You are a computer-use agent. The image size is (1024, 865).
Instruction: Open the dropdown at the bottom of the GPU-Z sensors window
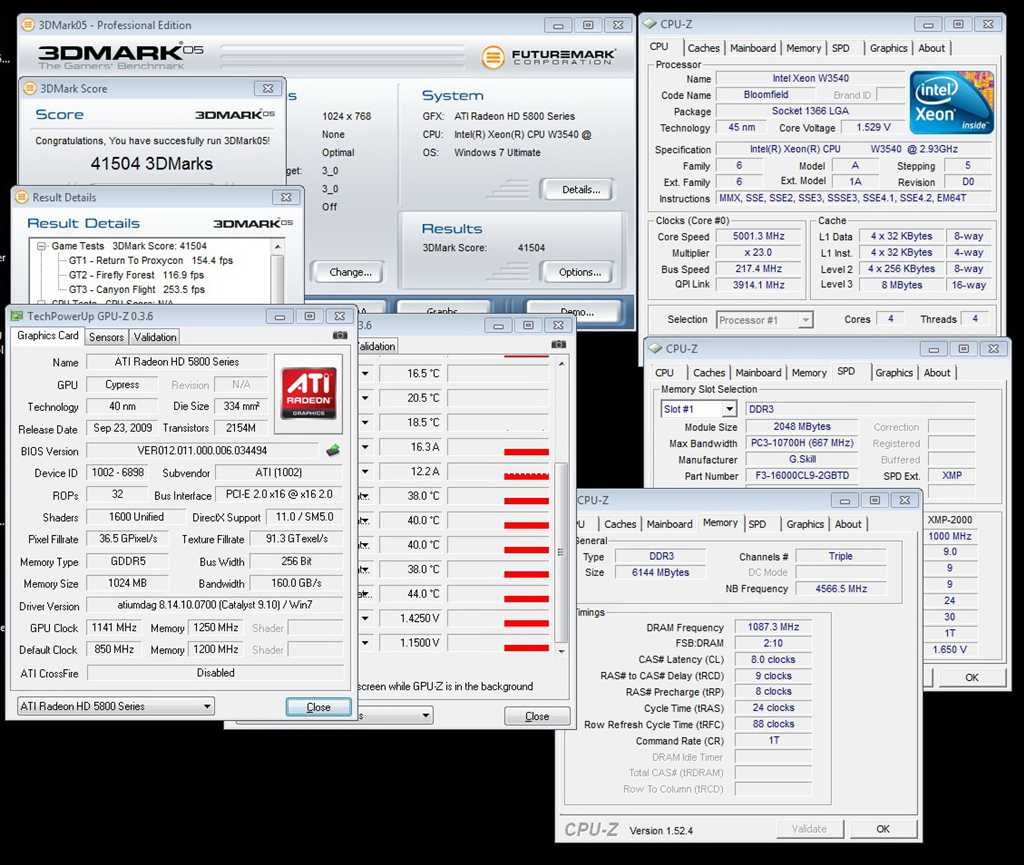(x=426, y=716)
